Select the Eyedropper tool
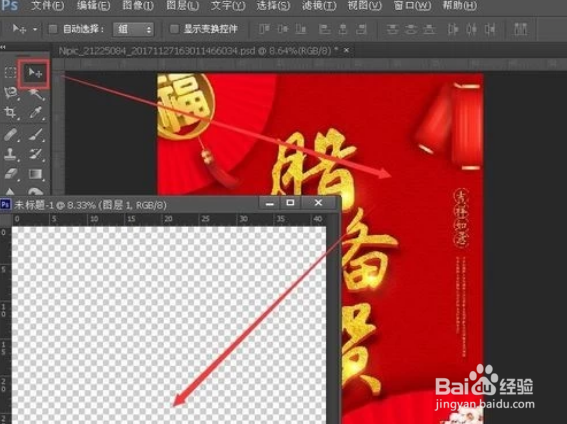The image size is (567, 424). coord(35,113)
